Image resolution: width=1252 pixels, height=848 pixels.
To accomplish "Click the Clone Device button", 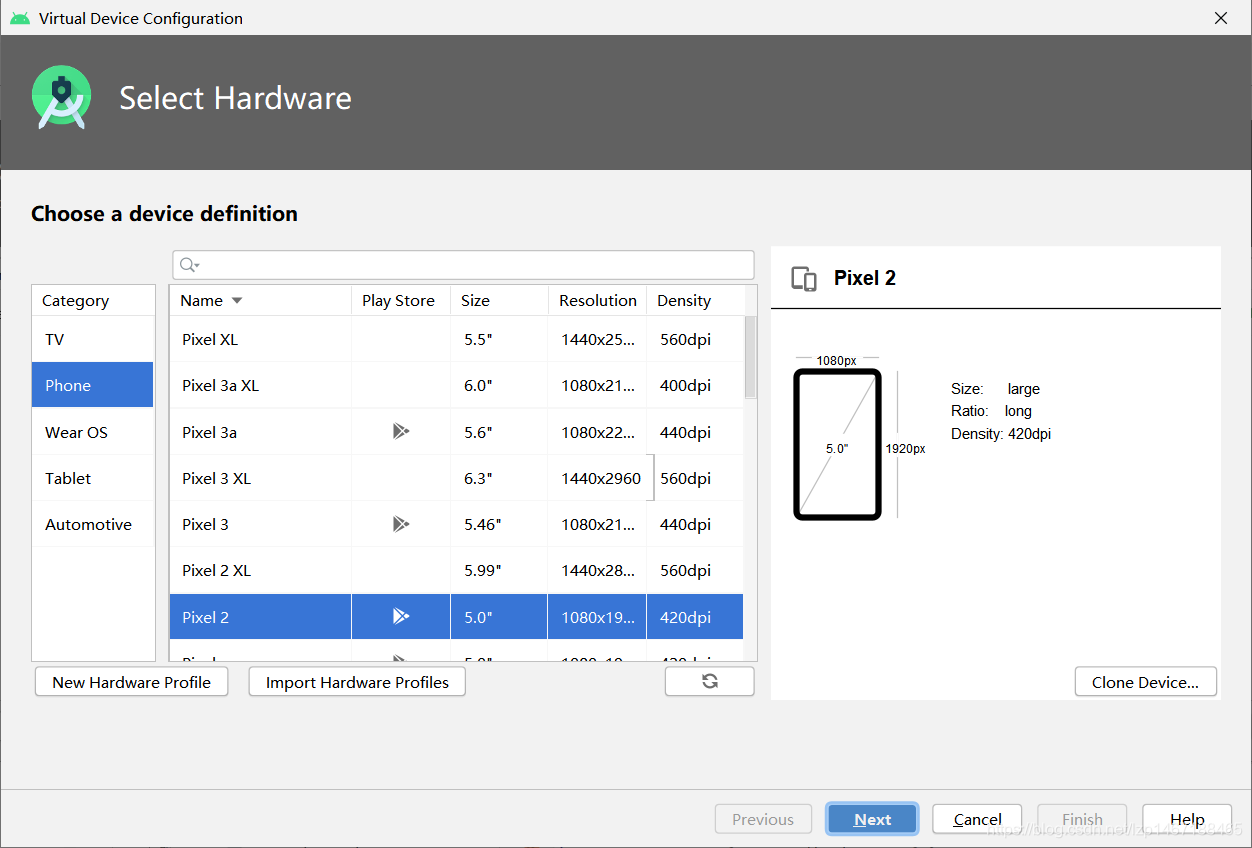I will tap(1145, 682).
